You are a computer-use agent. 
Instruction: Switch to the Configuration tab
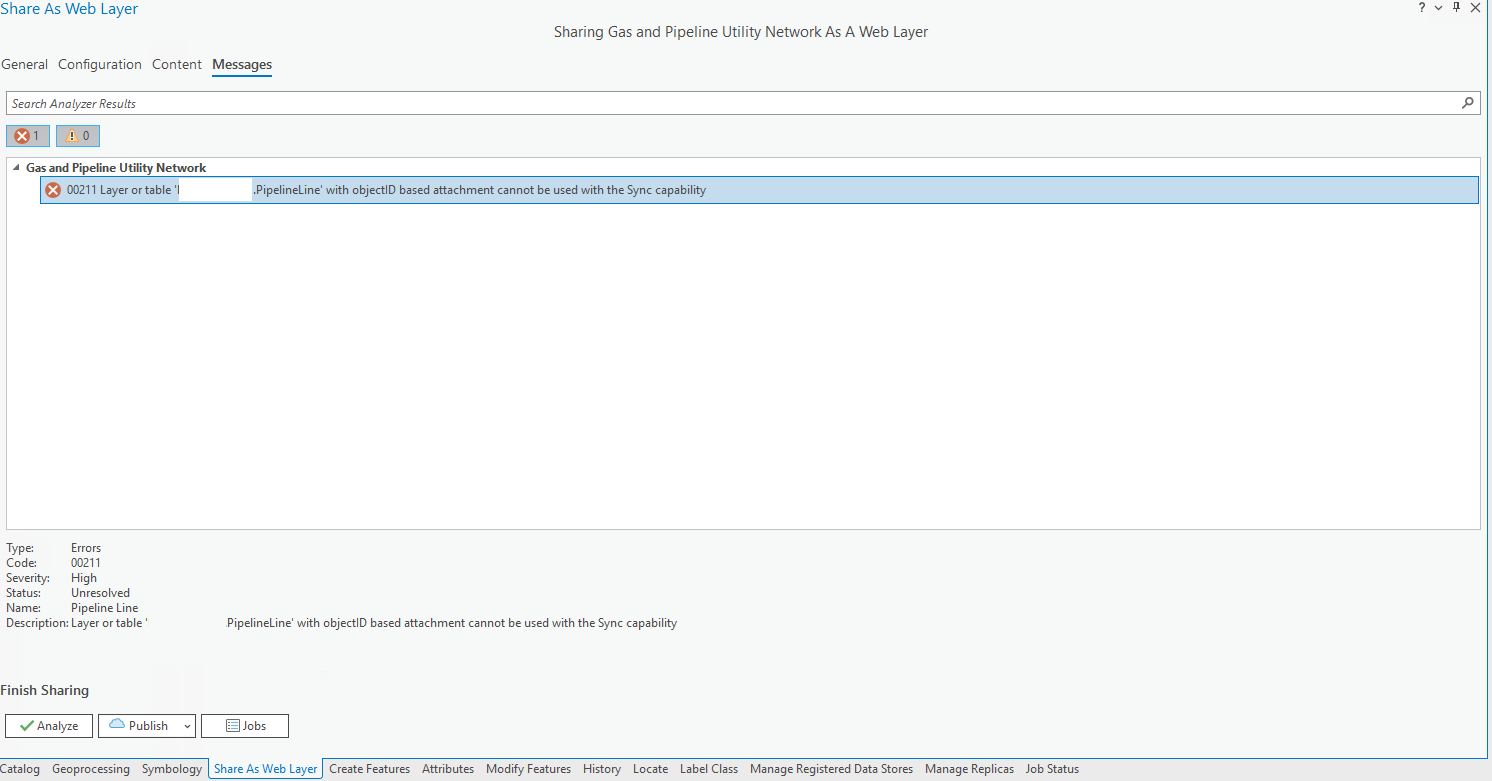[x=99, y=64]
